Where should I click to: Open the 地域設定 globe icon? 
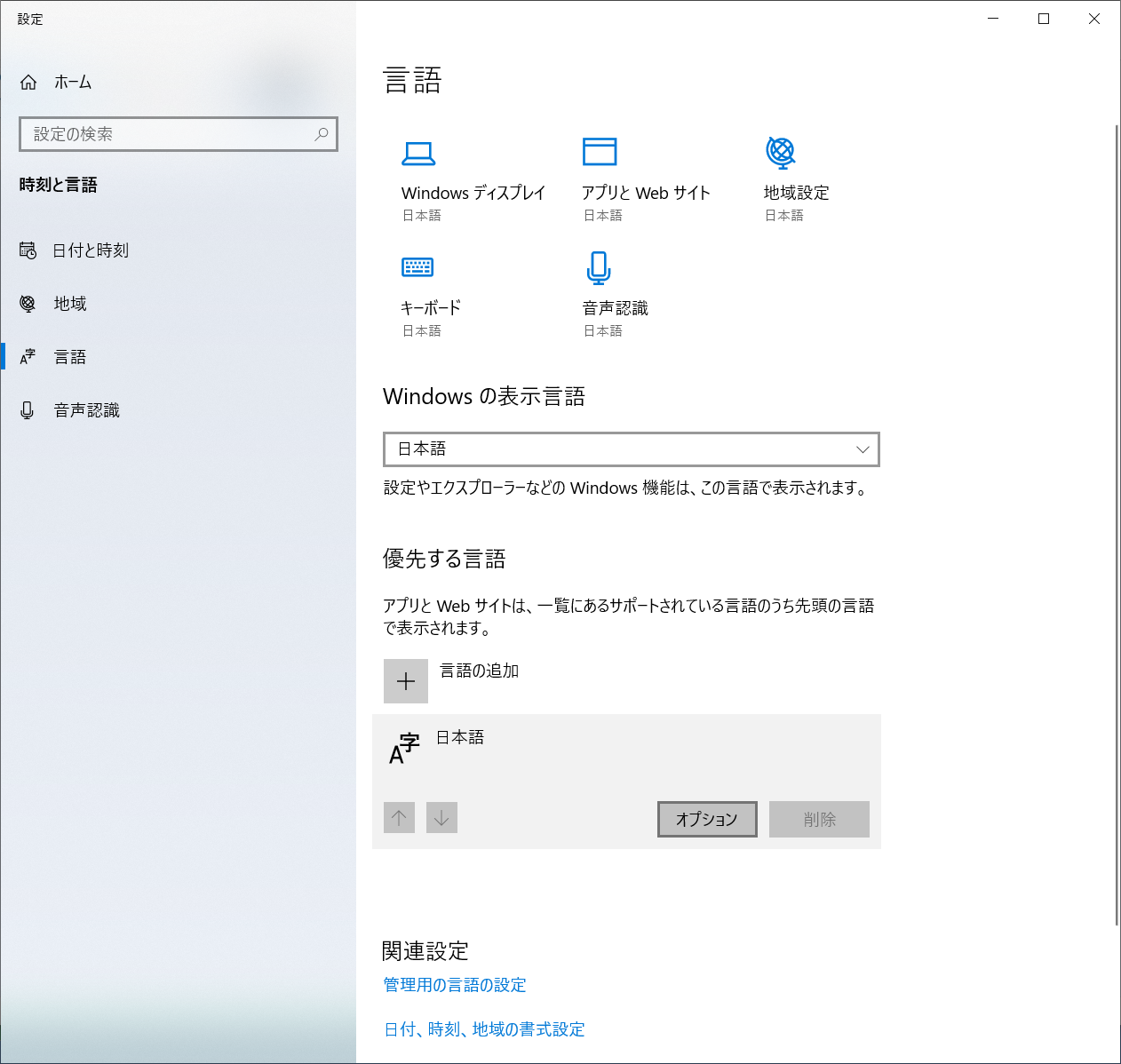[x=781, y=153]
